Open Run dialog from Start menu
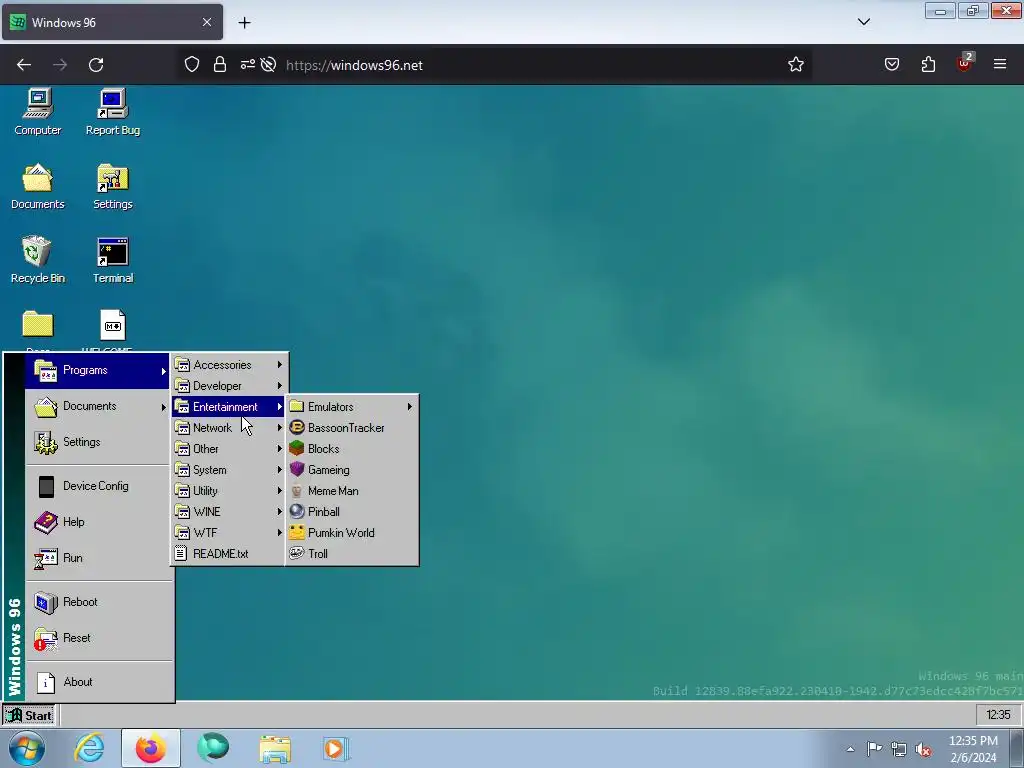The image size is (1024, 768). click(x=98, y=558)
